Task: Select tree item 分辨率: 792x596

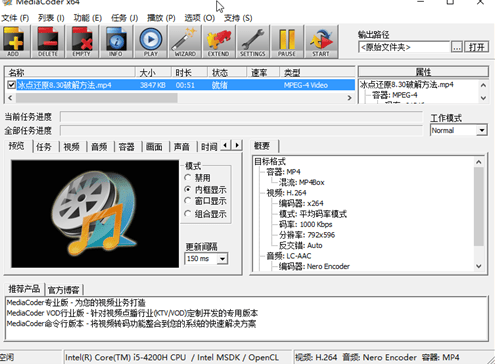Action: (307, 235)
